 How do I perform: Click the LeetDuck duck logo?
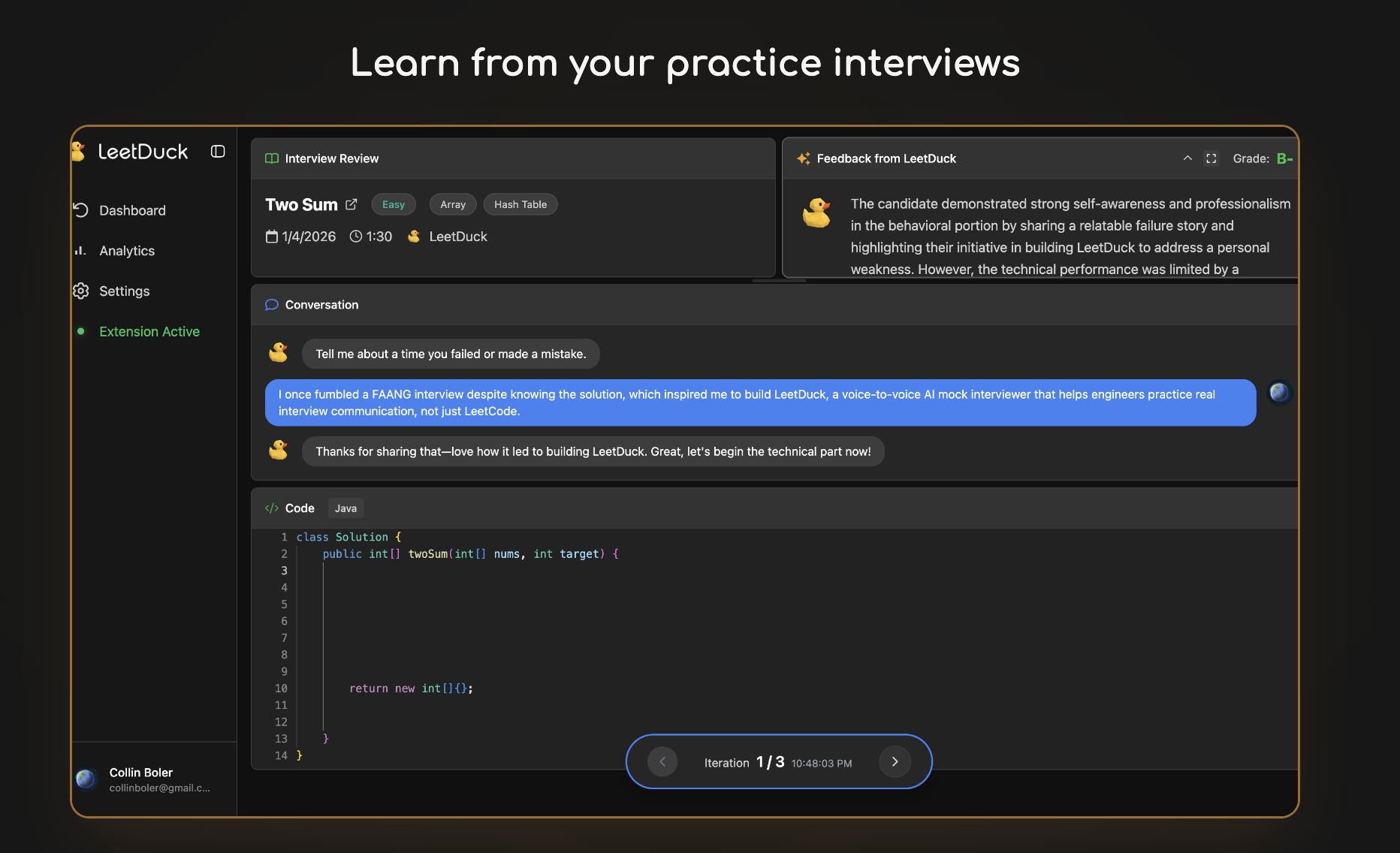78,151
